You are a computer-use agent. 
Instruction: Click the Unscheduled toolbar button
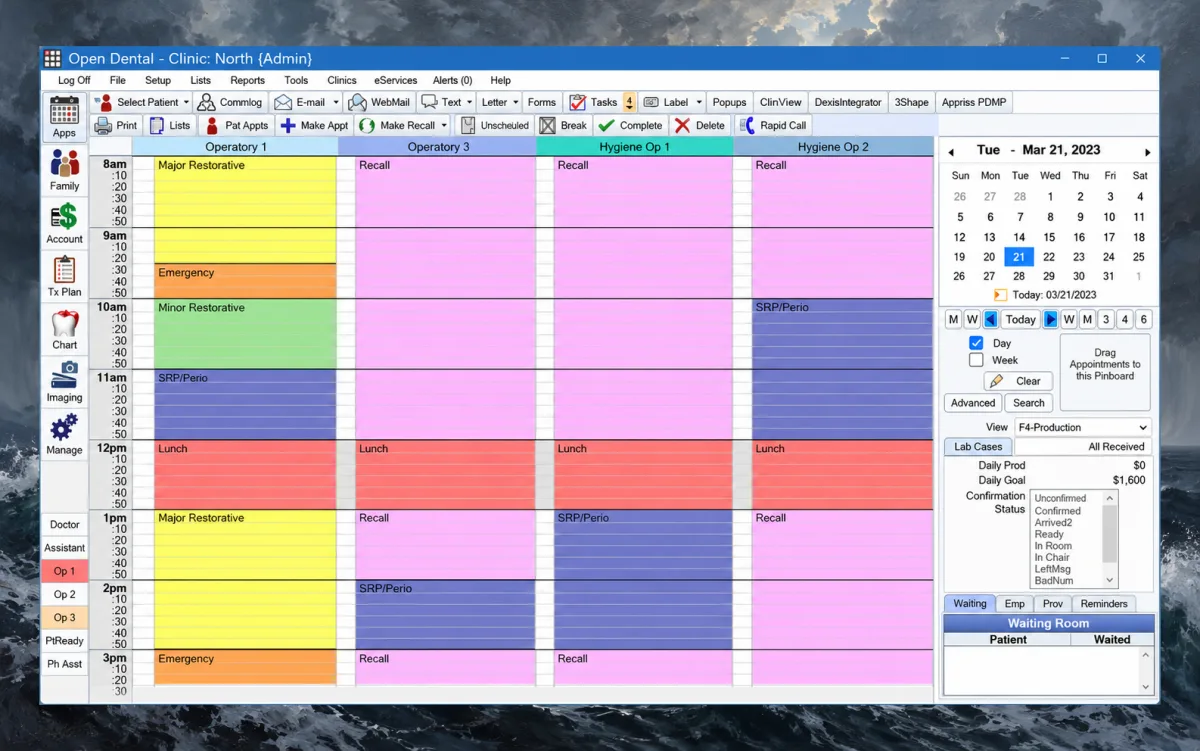pos(495,126)
